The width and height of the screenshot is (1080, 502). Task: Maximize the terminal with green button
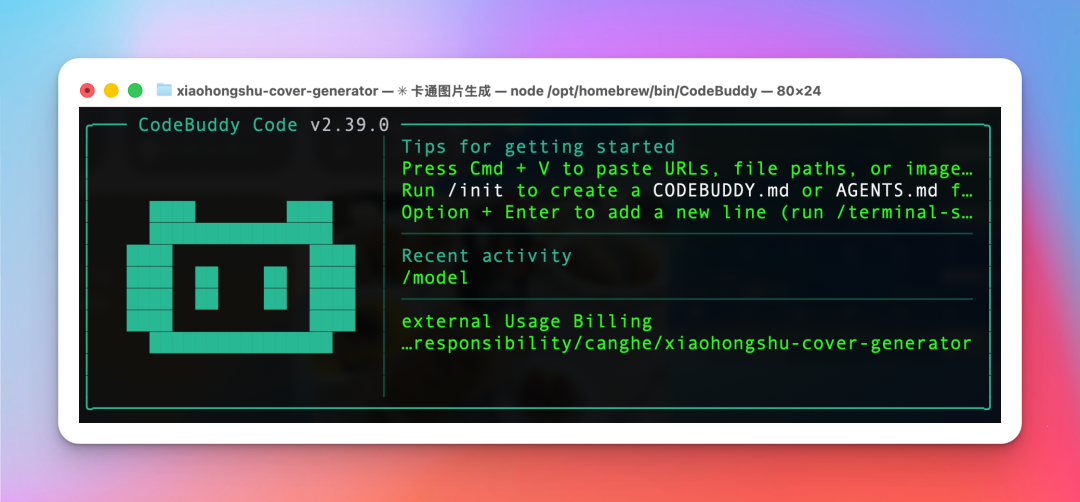(135, 90)
